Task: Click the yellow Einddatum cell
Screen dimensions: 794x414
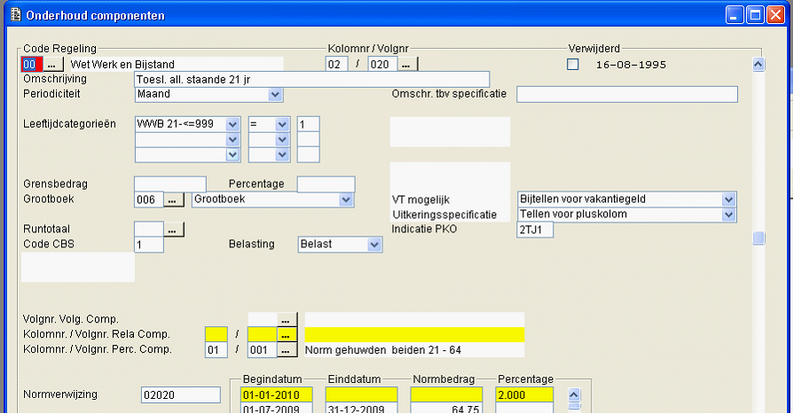Action: pos(362,395)
